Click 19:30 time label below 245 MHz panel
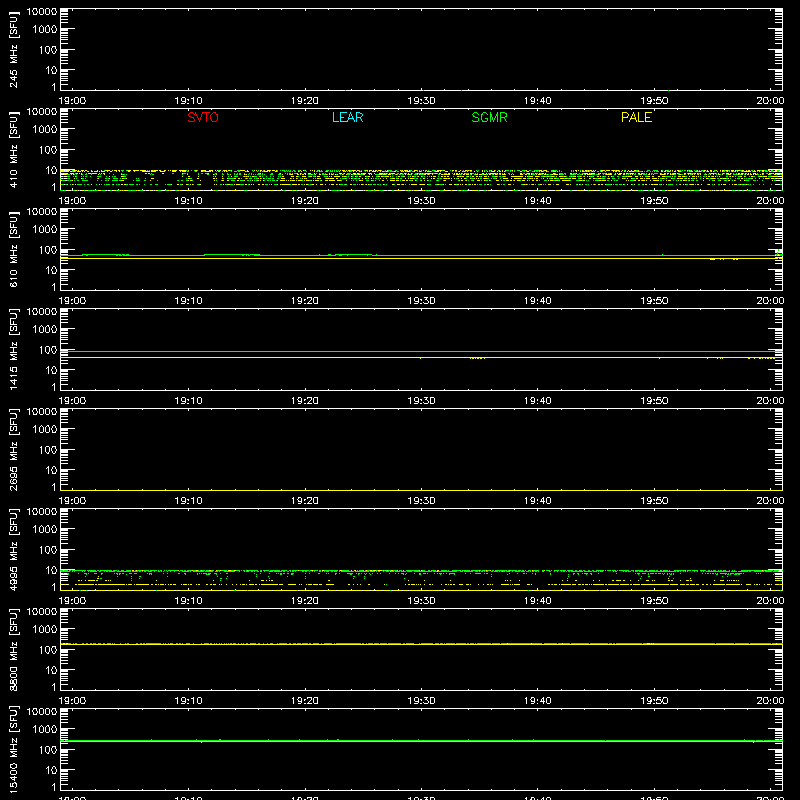The height and width of the screenshot is (800, 800). pyautogui.click(x=421, y=101)
